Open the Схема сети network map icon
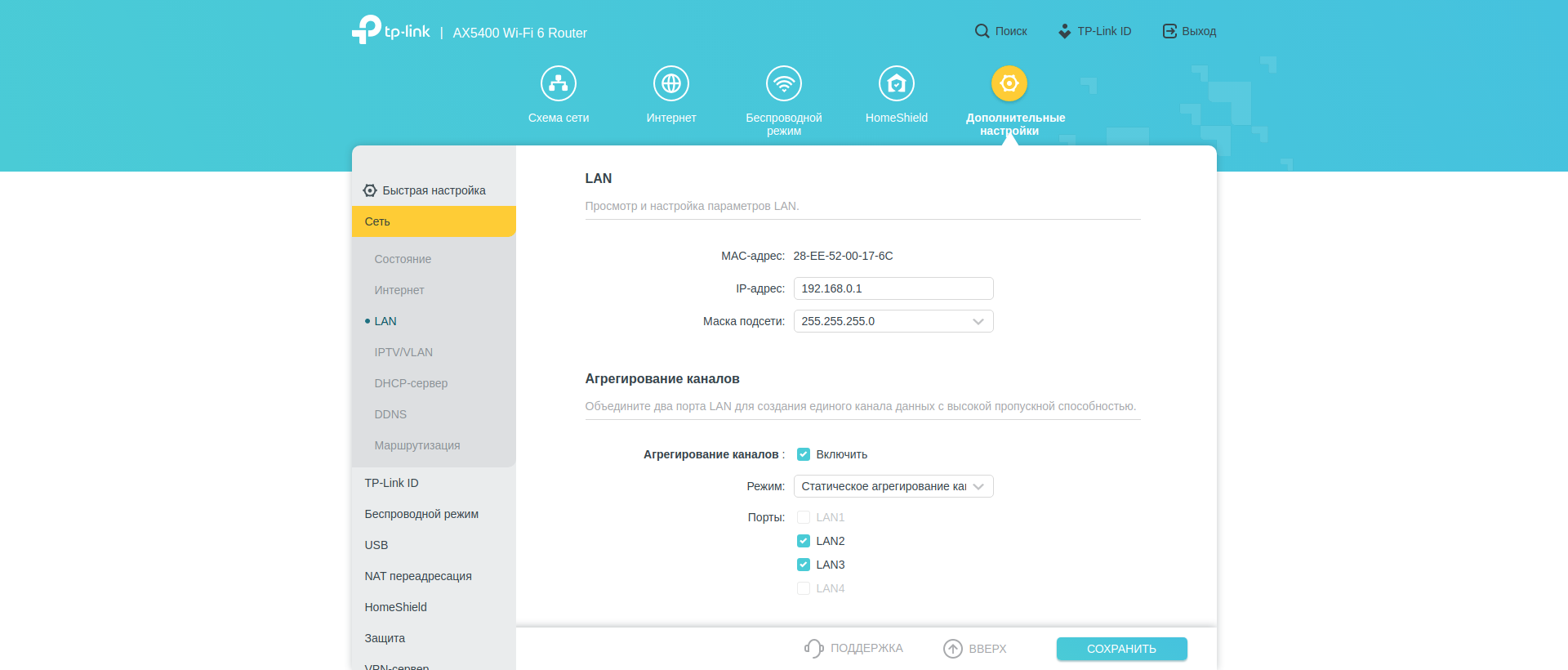The width and height of the screenshot is (1568, 670). click(559, 83)
